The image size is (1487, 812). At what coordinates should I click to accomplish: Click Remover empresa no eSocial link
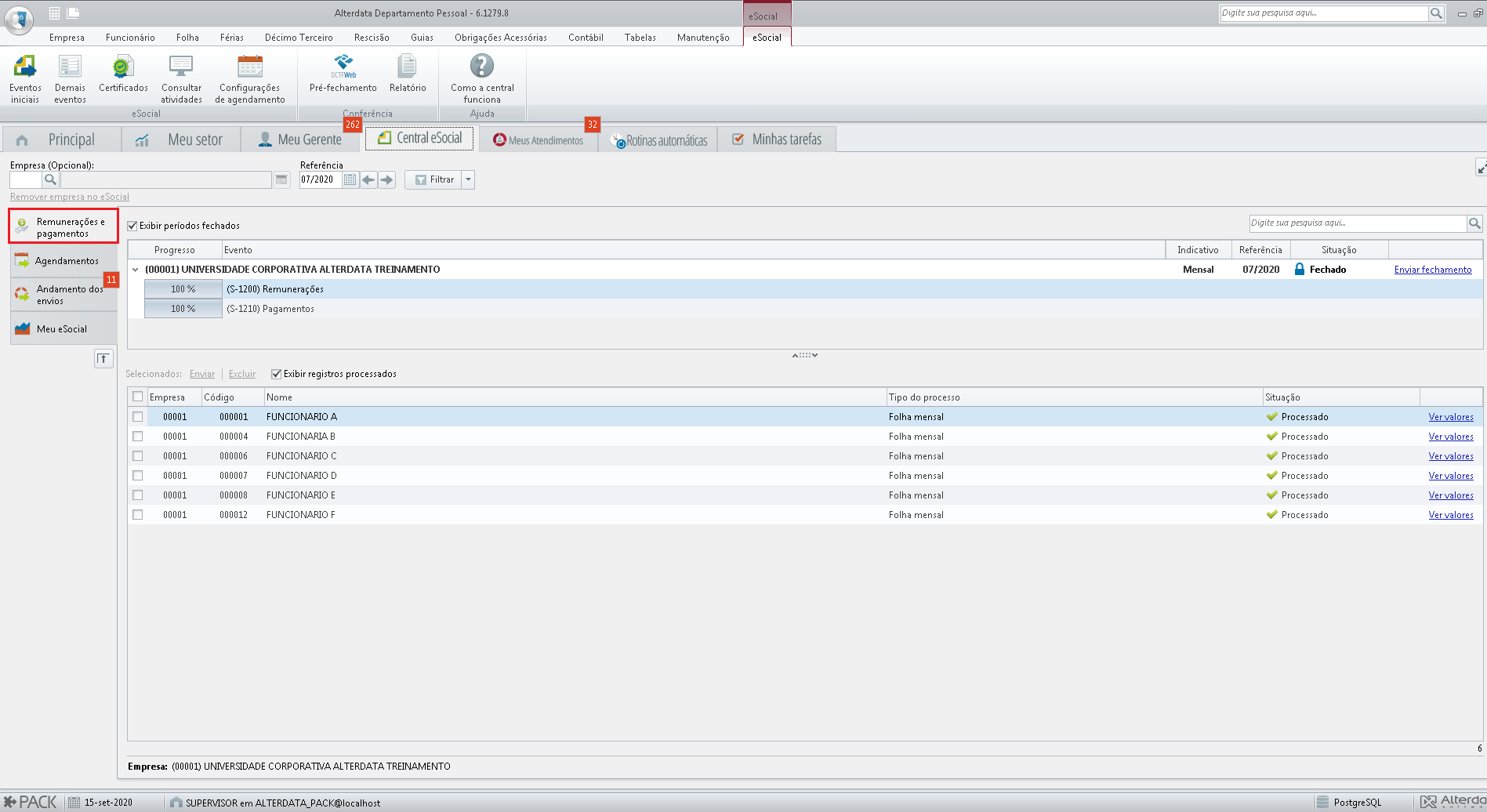pyautogui.click(x=70, y=197)
